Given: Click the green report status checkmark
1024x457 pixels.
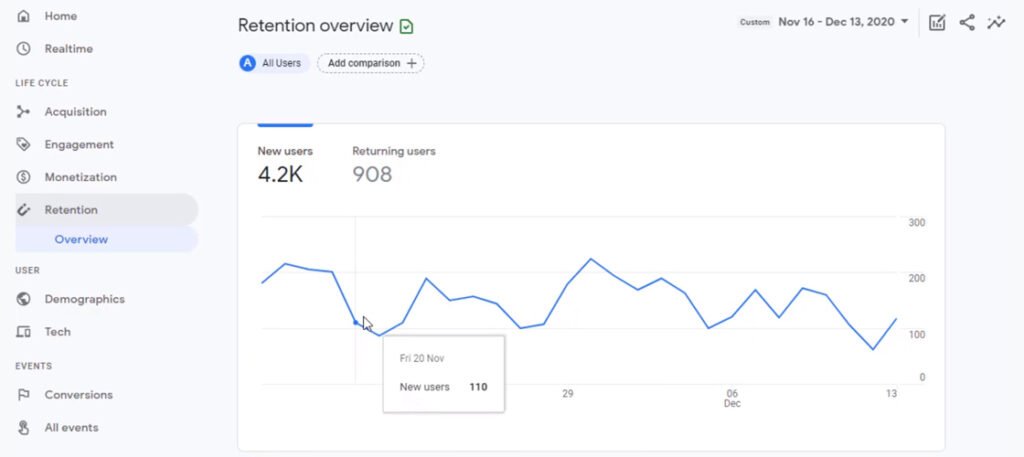Looking at the screenshot, I should coord(406,26).
